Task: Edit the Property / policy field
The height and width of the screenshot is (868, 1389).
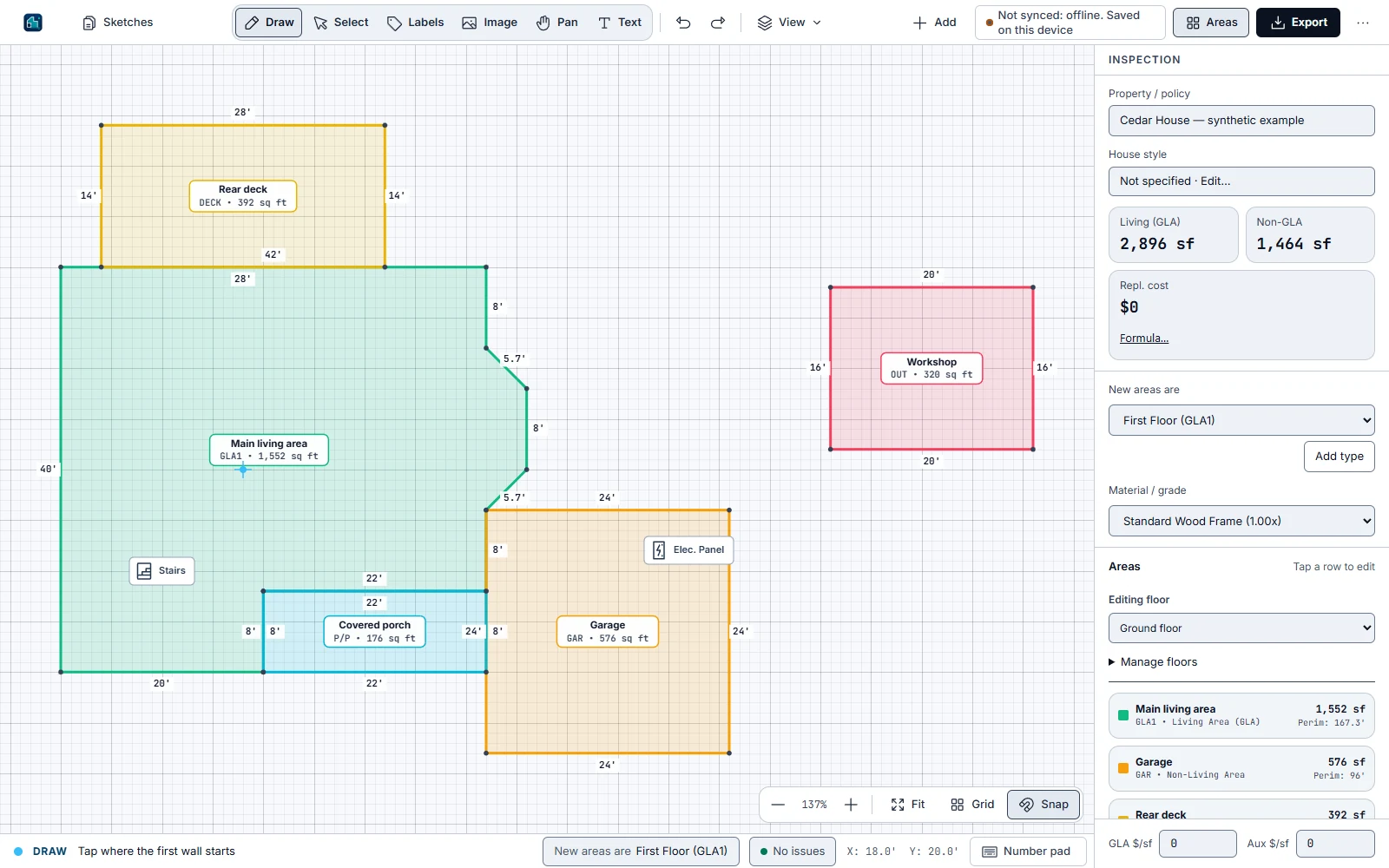Action: pyautogui.click(x=1241, y=121)
